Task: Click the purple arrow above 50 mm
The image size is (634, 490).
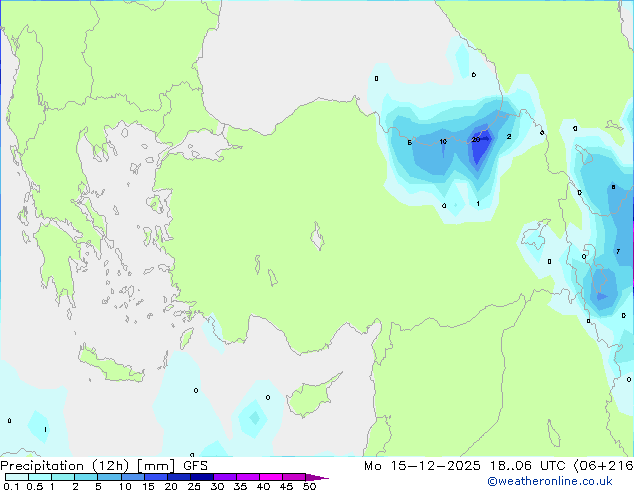Action: point(317,477)
